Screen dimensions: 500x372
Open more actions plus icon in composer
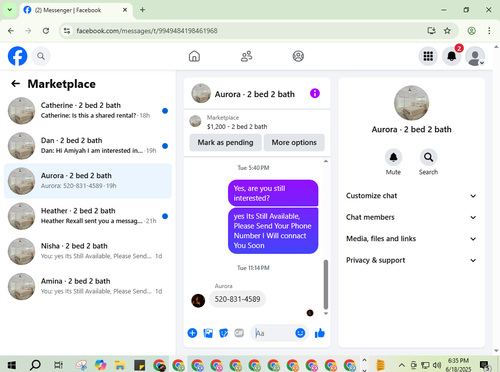click(x=192, y=333)
